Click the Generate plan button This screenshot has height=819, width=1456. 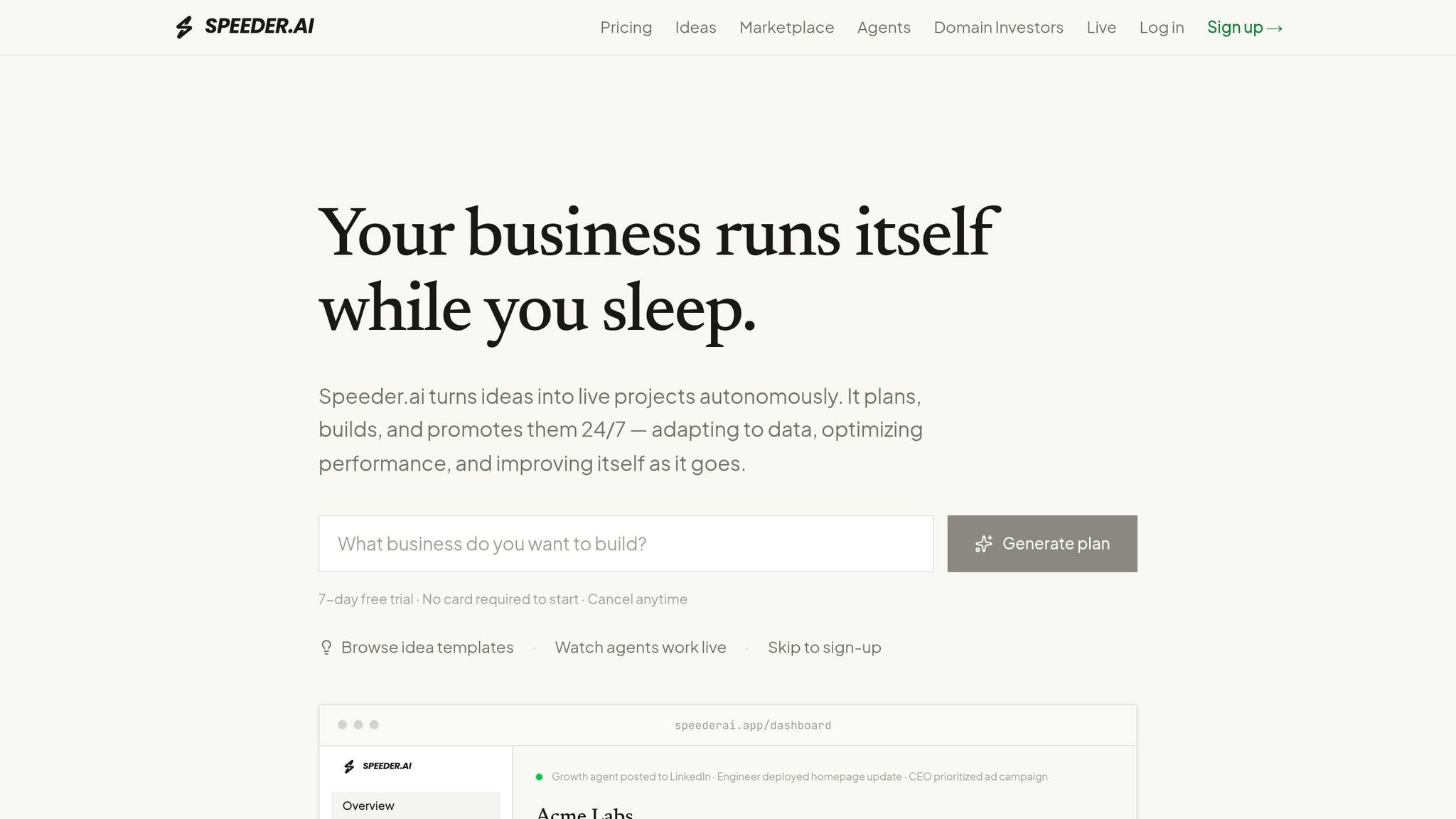pyautogui.click(x=1042, y=543)
